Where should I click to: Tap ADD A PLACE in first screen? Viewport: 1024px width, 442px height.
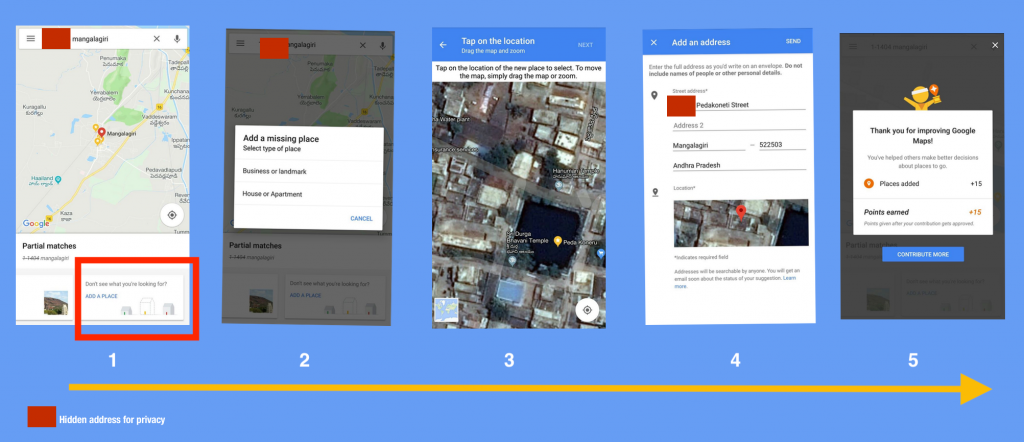coord(101,296)
